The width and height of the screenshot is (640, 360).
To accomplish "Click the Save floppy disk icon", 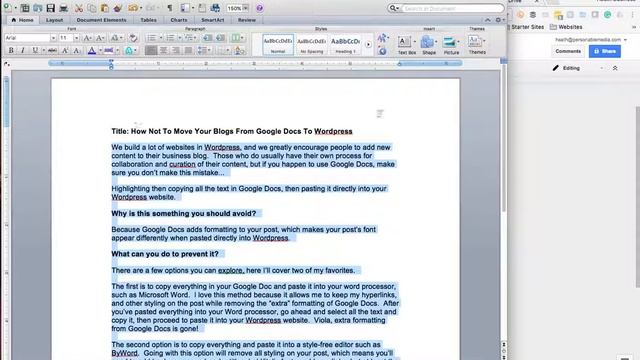I will pyautogui.click(x=51, y=8).
